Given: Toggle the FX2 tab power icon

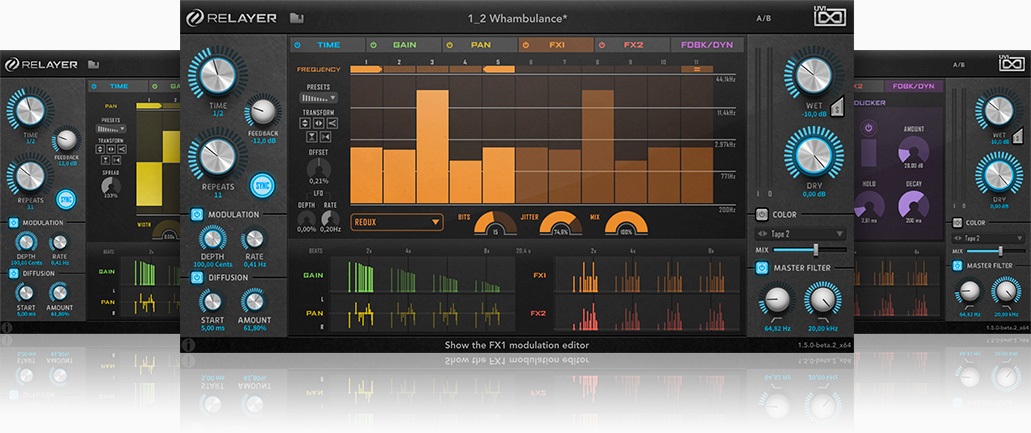Looking at the screenshot, I should coord(603,45).
